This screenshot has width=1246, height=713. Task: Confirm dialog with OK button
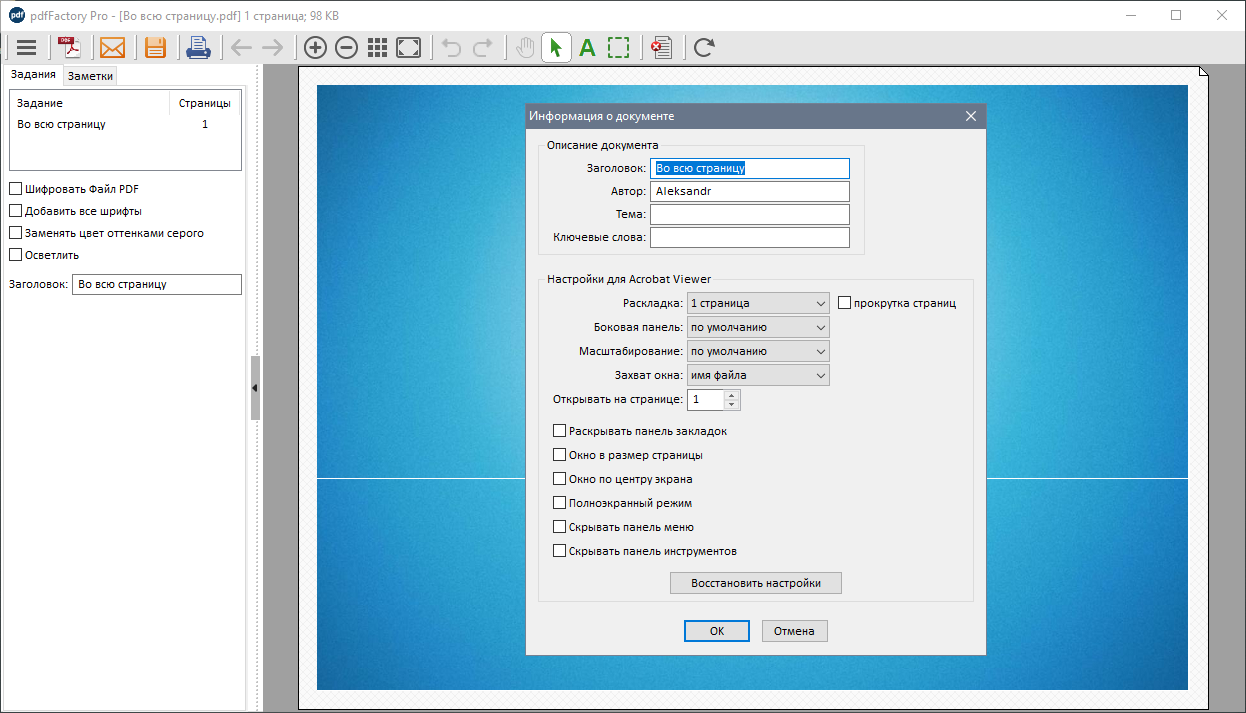click(717, 631)
